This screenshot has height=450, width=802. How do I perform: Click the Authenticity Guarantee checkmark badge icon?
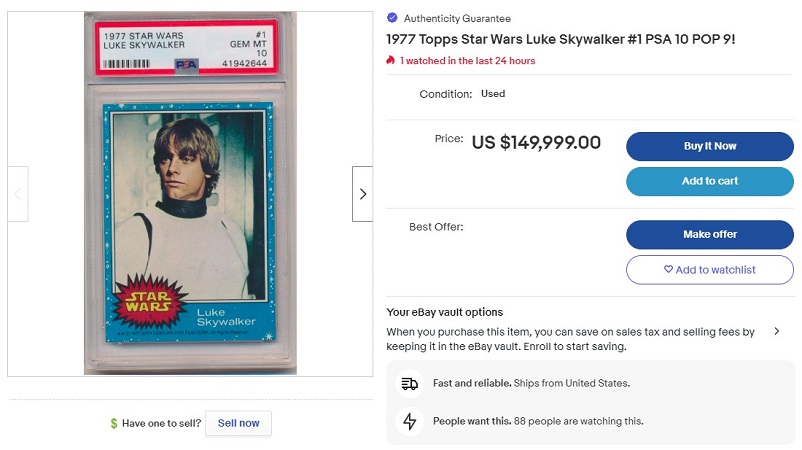pos(392,18)
